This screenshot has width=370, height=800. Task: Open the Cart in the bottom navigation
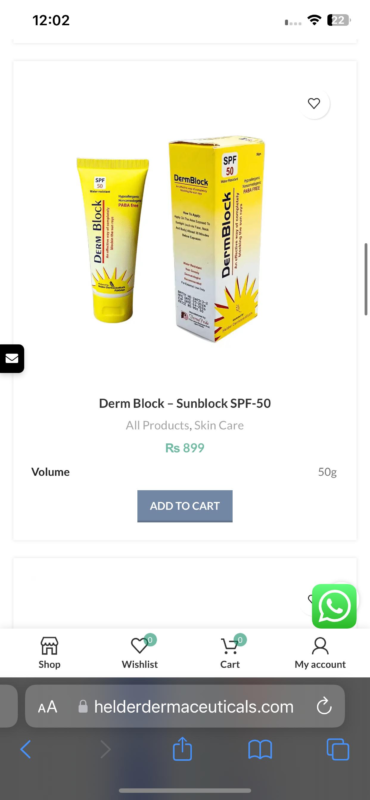(230, 653)
